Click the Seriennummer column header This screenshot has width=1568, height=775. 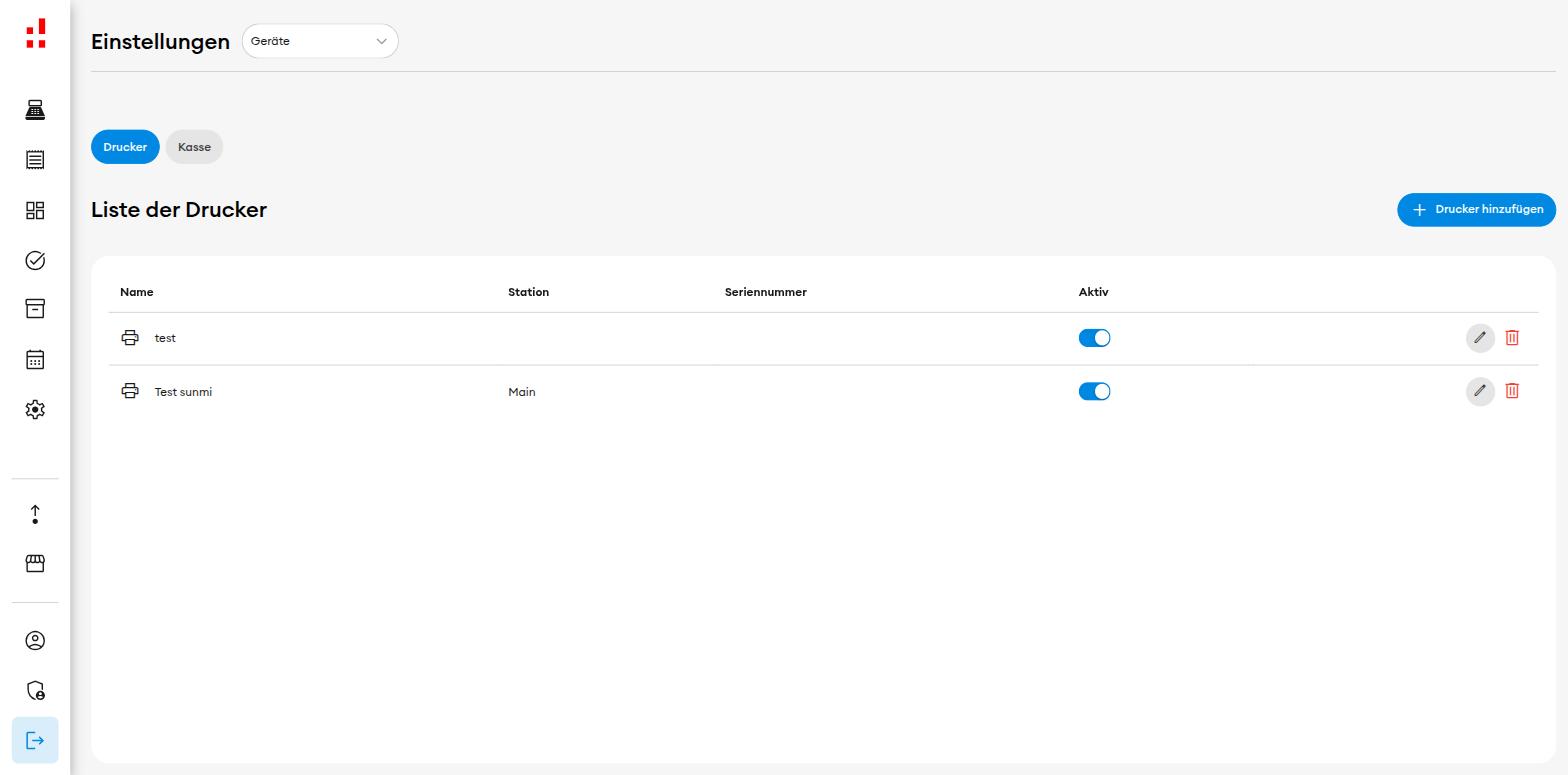[766, 292]
